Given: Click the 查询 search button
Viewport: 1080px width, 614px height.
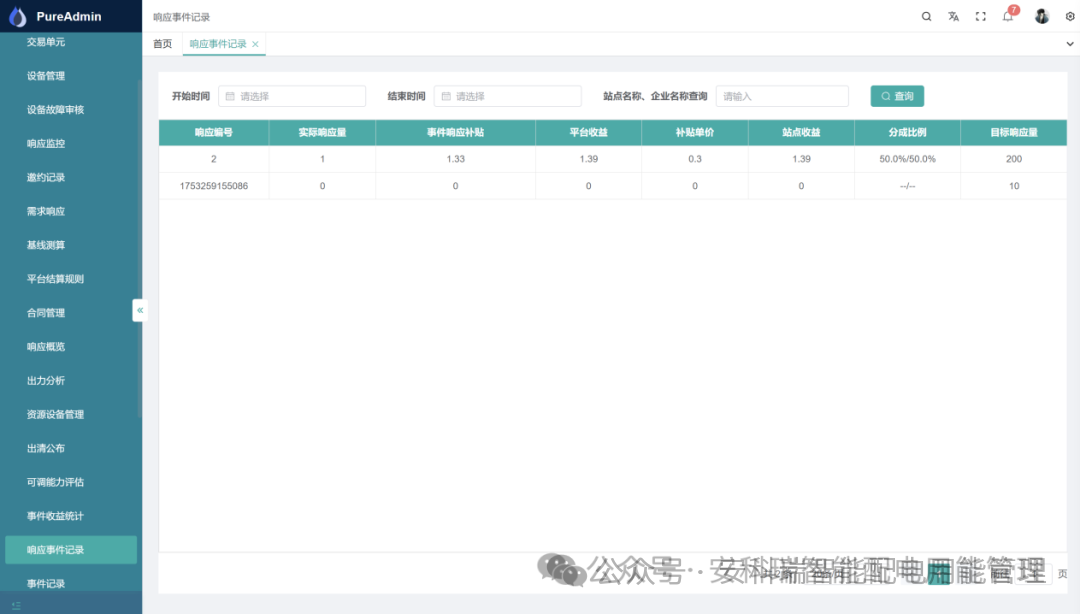Looking at the screenshot, I should [x=896, y=96].
